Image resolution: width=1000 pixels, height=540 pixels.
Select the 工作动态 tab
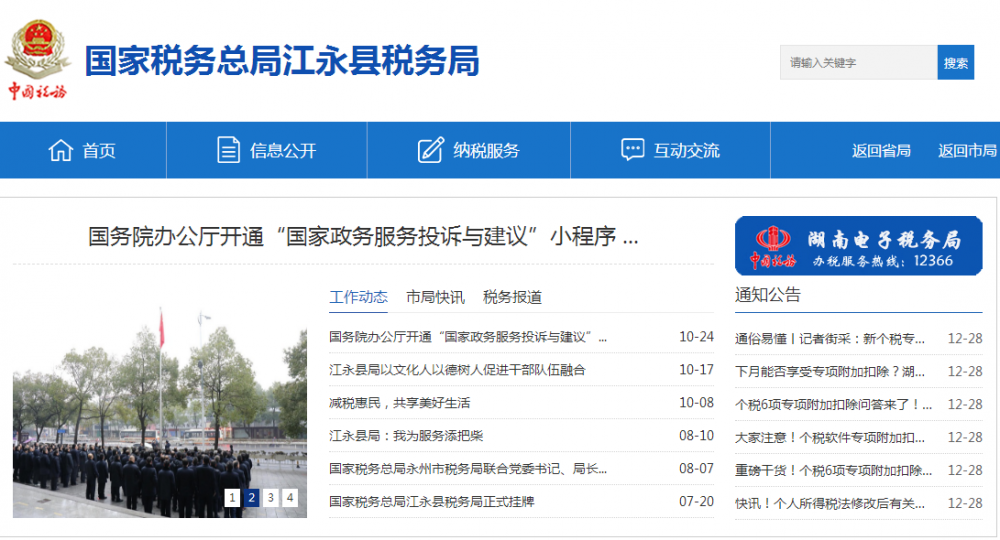(358, 297)
